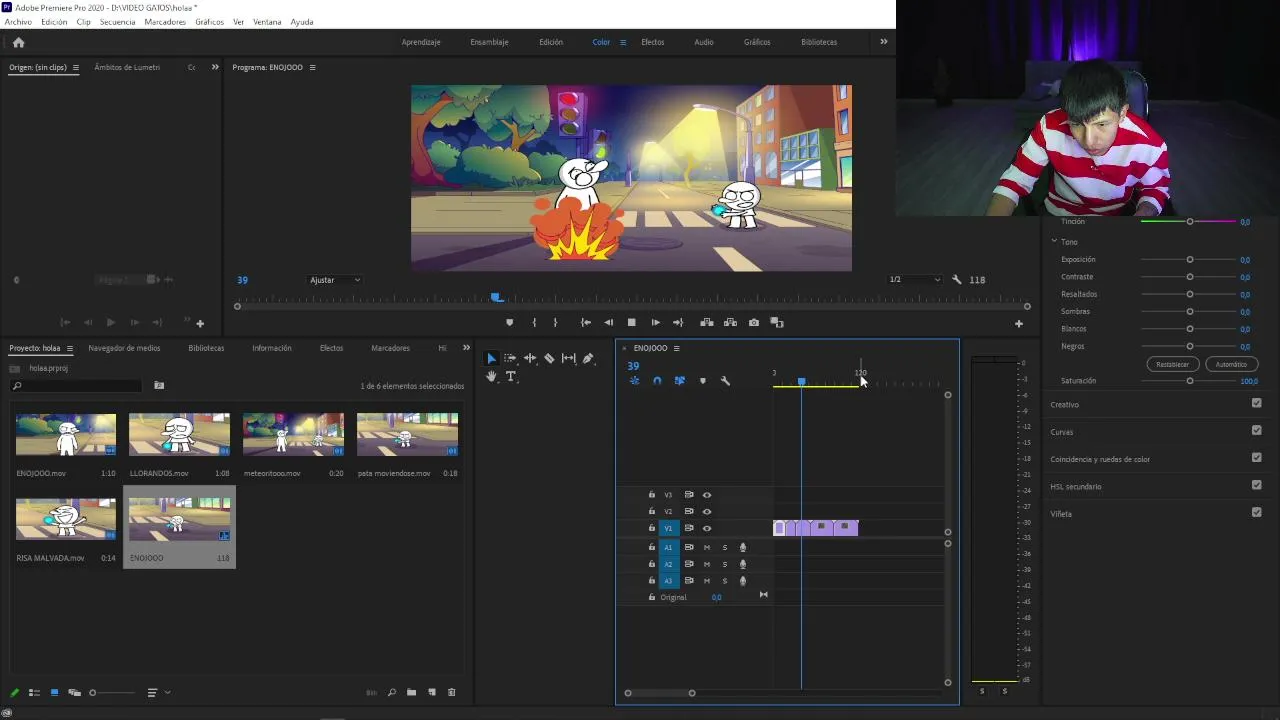Click the Lift button in Program monitor

[x=707, y=323]
